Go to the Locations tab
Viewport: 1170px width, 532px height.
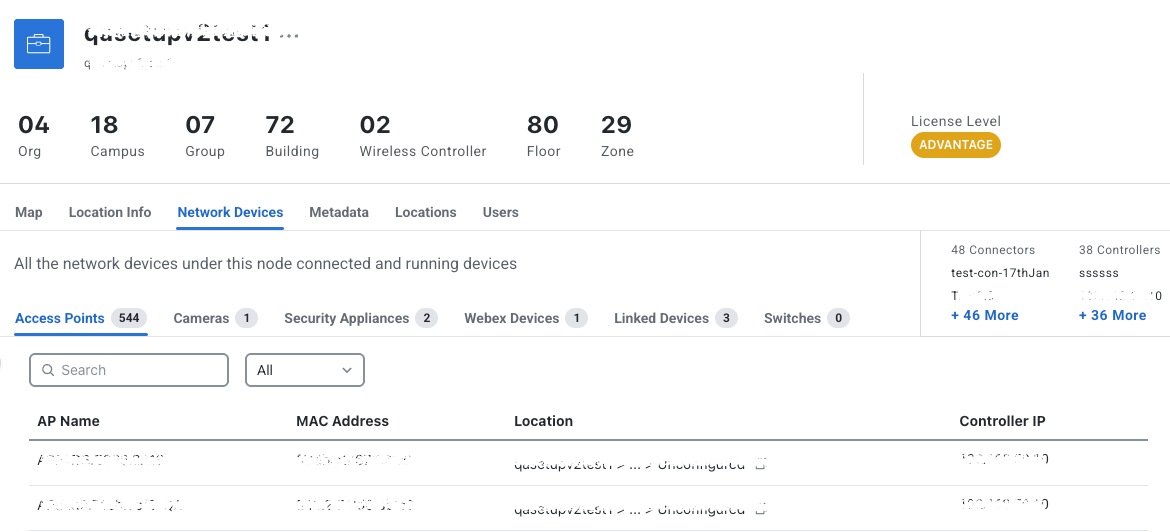tap(425, 213)
